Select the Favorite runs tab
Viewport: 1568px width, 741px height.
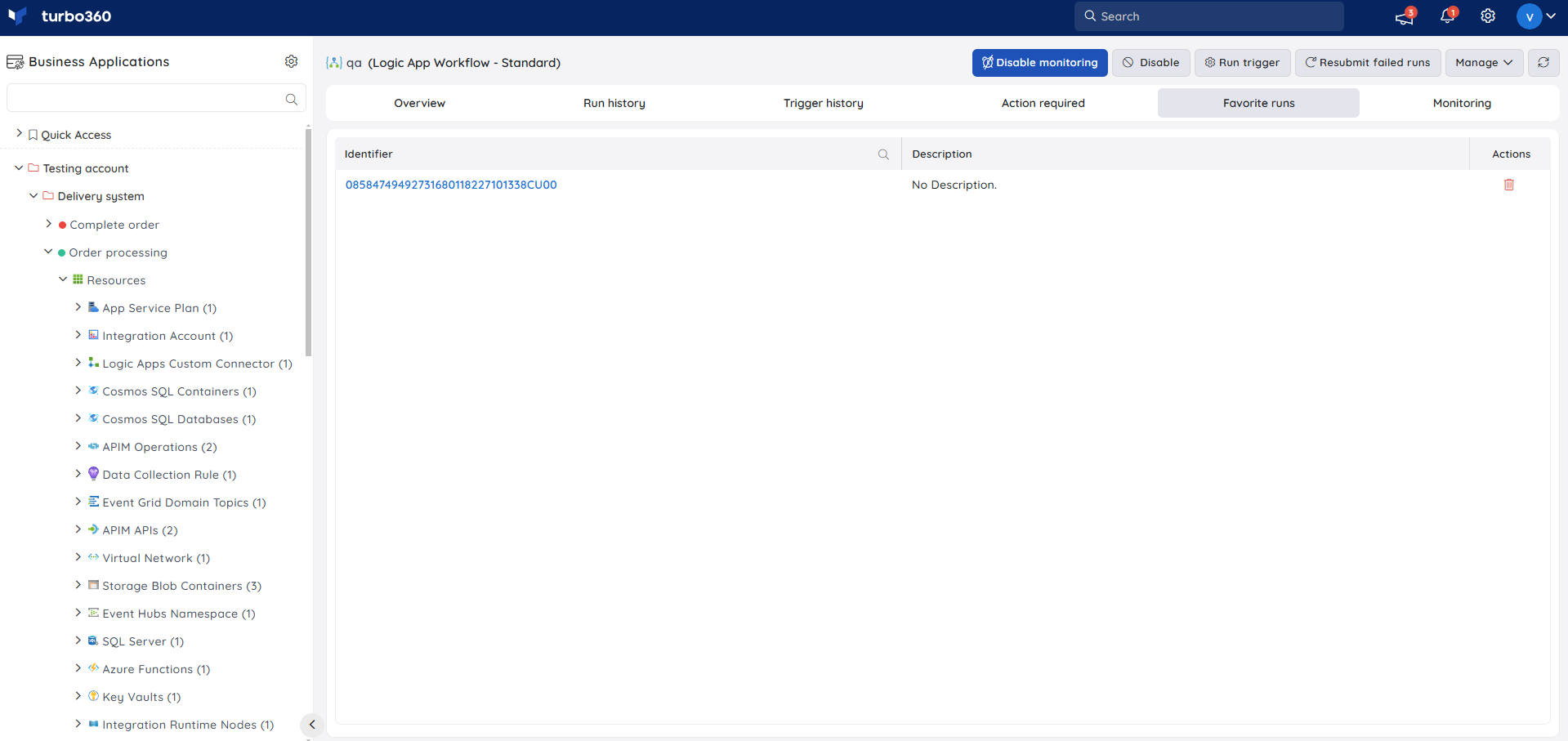[x=1258, y=103]
